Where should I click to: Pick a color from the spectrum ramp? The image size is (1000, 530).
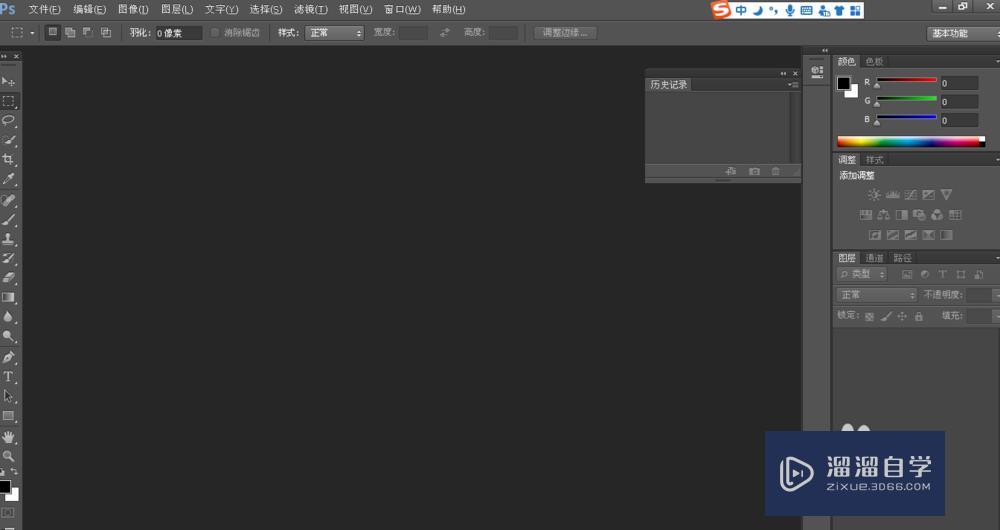[911, 142]
